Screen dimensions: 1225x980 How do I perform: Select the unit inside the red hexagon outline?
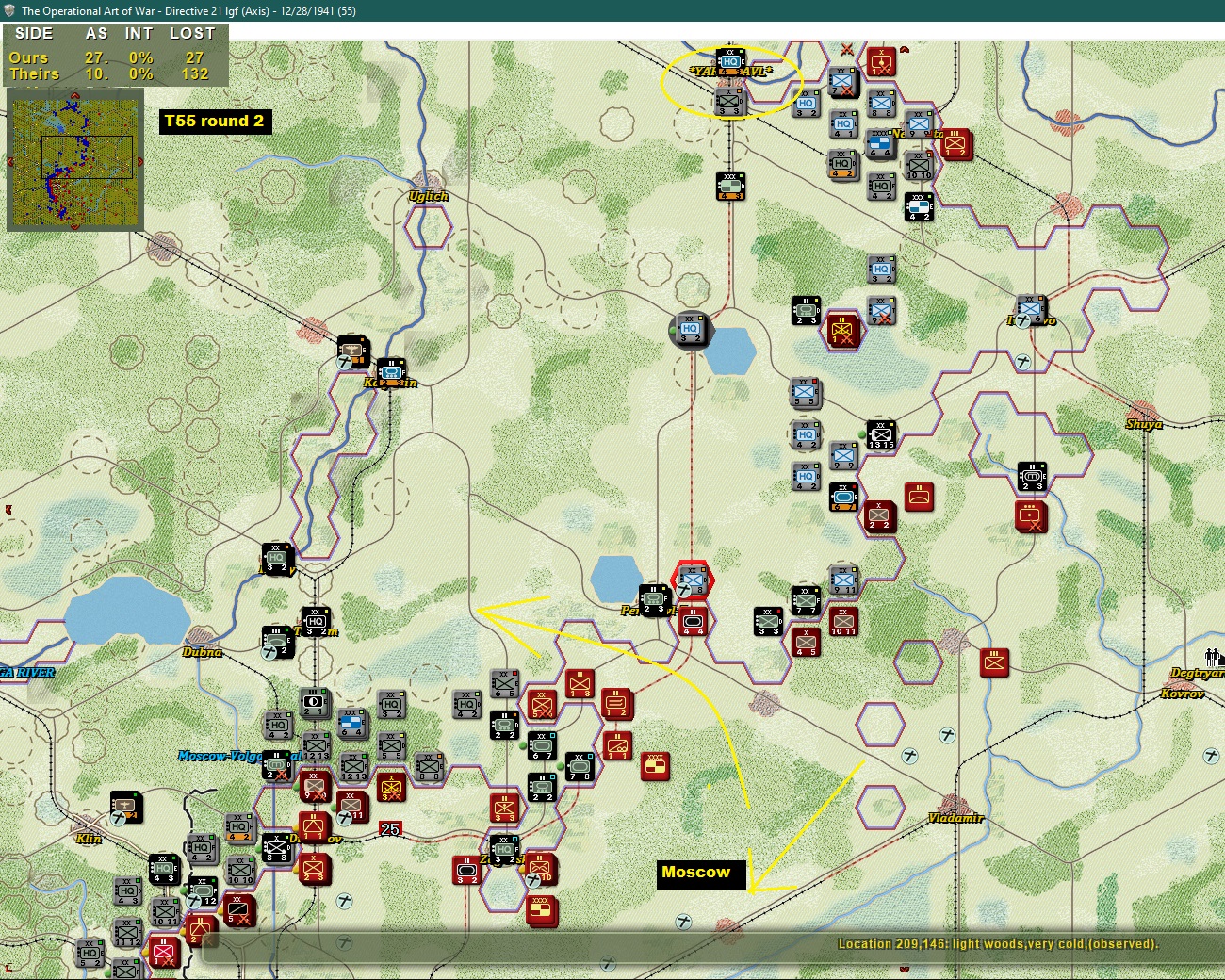693,580
